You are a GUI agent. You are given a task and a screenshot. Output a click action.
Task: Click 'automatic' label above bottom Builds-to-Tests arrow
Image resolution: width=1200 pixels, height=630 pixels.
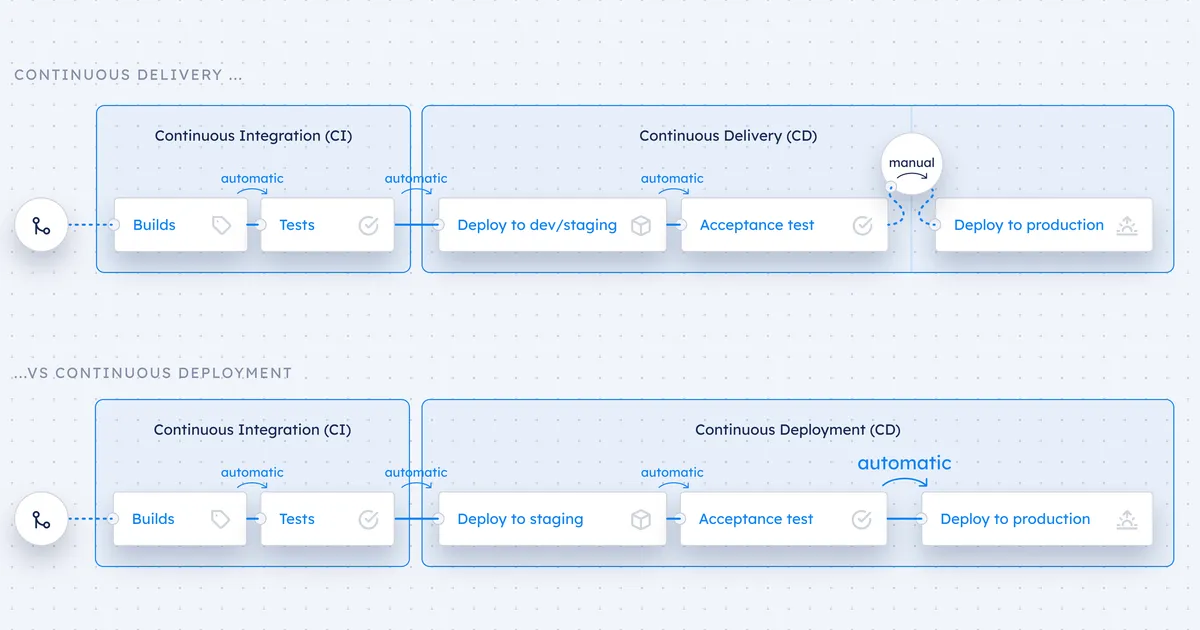(252, 472)
